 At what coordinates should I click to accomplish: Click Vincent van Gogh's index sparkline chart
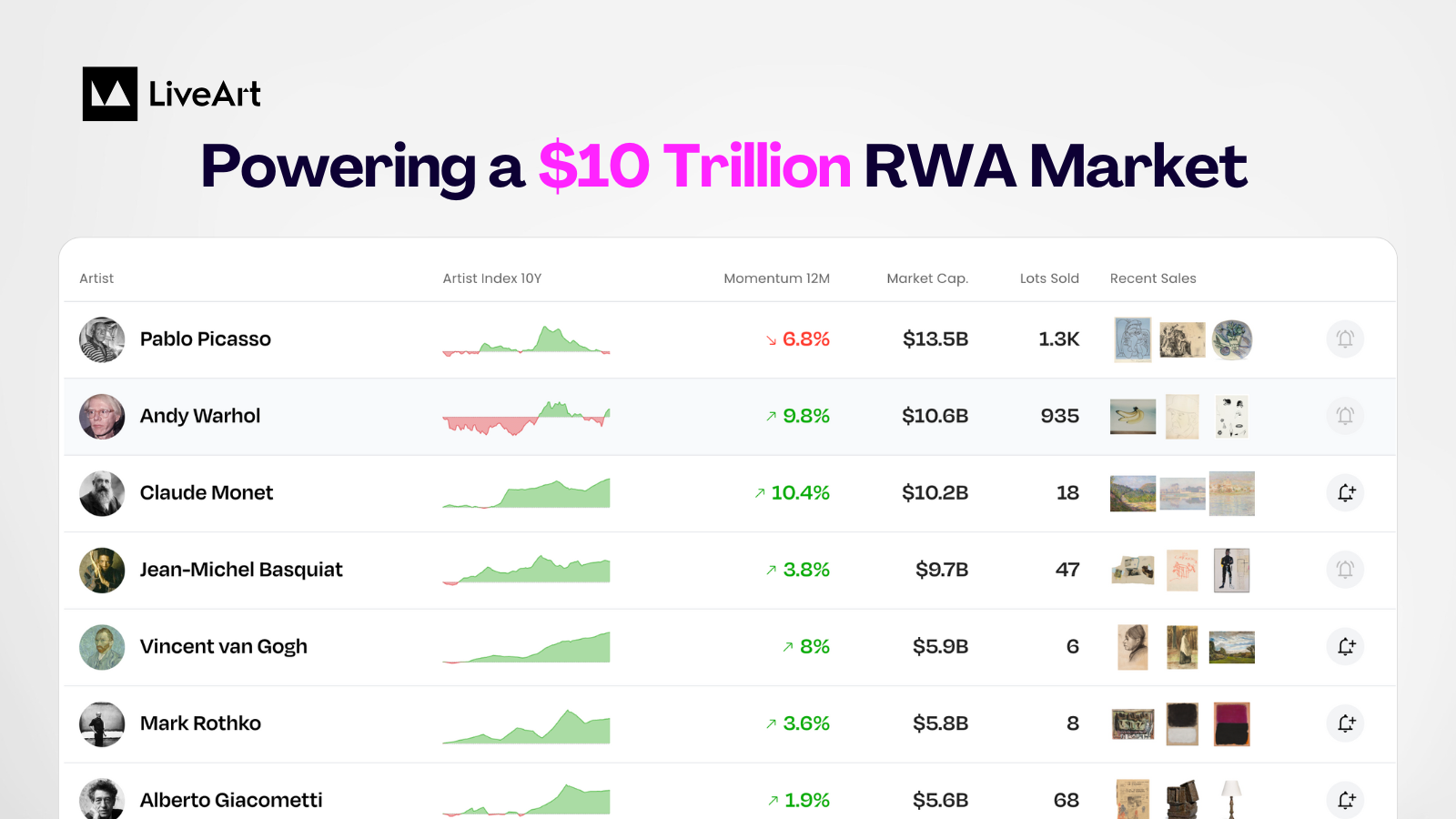(526, 647)
